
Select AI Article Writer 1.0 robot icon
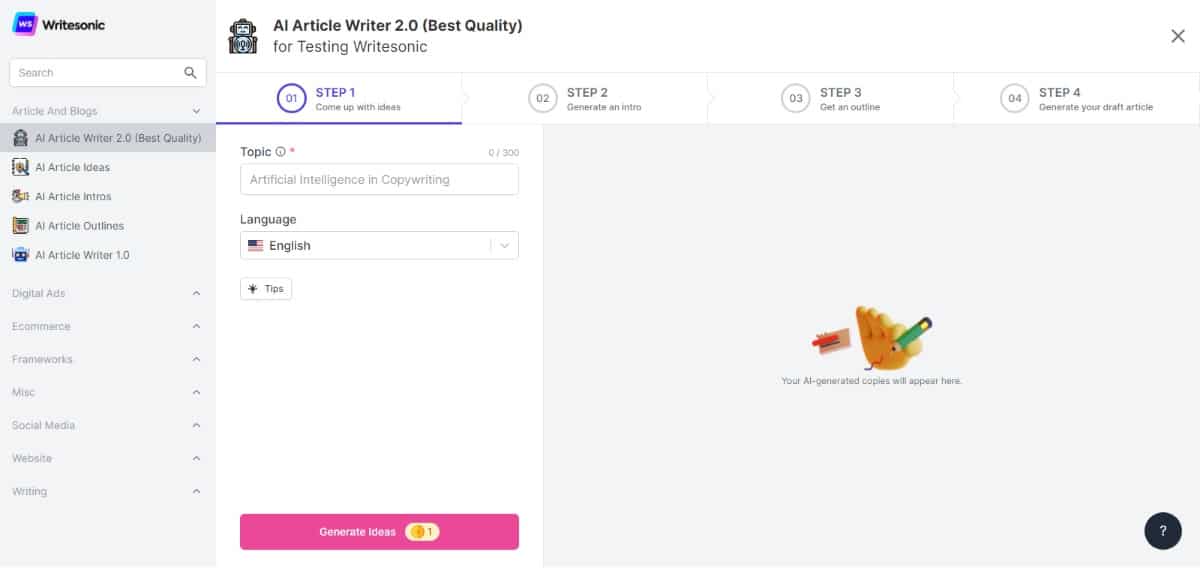click(20, 255)
